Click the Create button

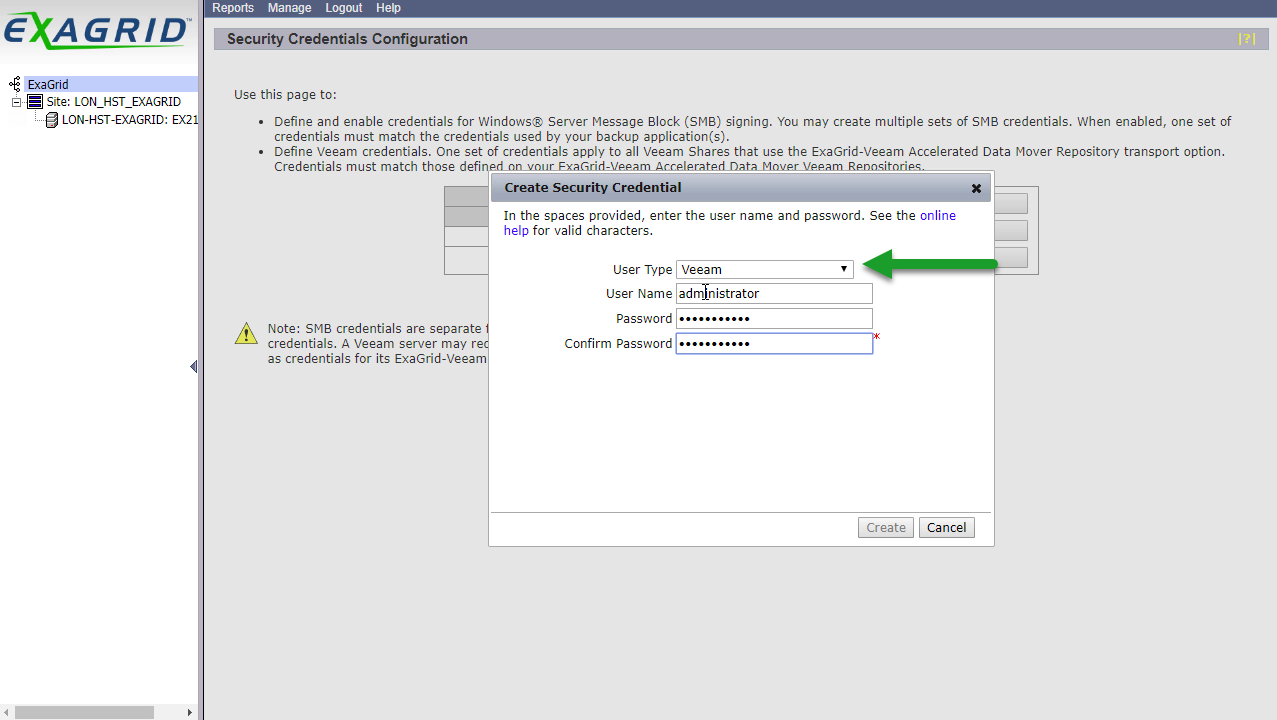coord(886,527)
